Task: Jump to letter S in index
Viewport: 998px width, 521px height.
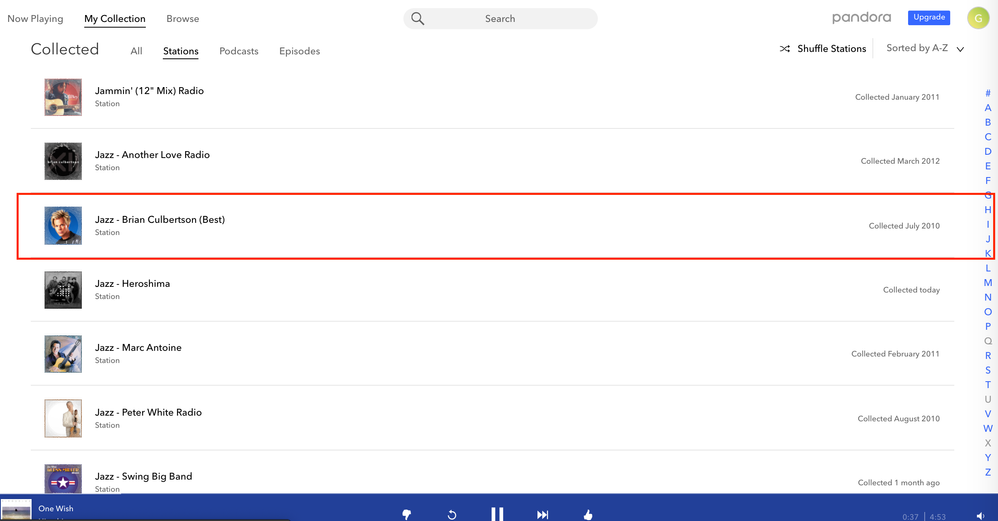Action: click(988, 370)
